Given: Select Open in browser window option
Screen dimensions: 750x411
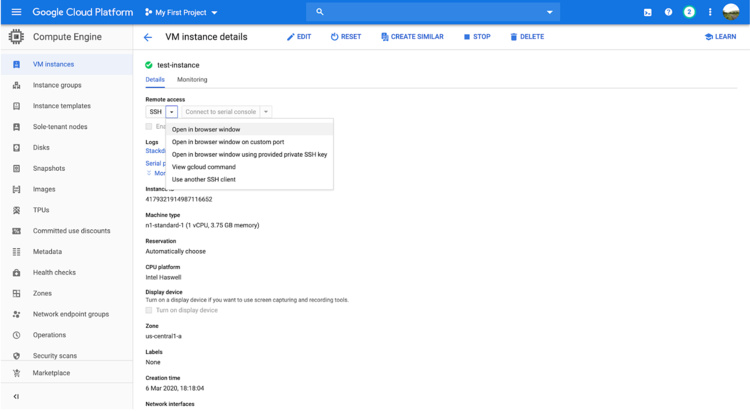Looking at the screenshot, I should point(206,129).
